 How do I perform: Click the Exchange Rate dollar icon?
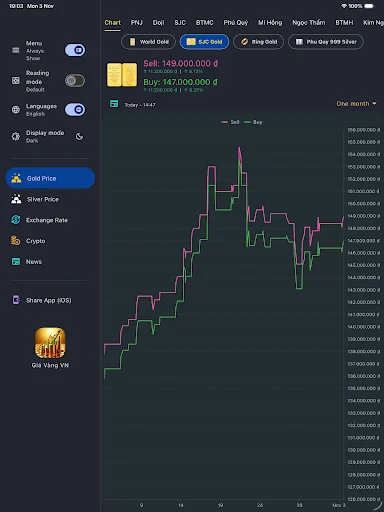tap(16, 220)
